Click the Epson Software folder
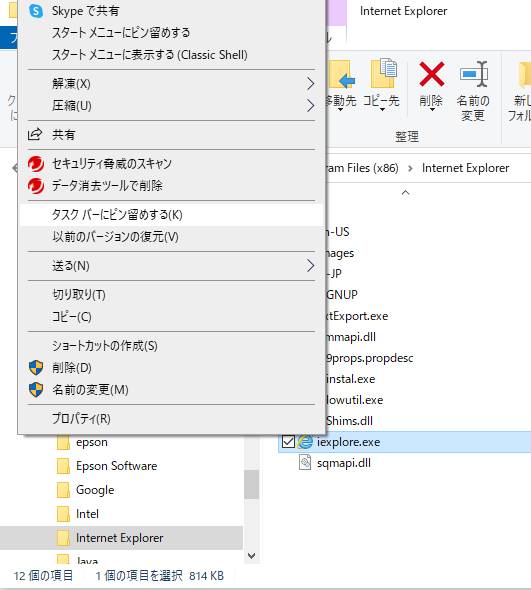Viewport: 531px width, 590px height. pyautogui.click(x=116, y=466)
